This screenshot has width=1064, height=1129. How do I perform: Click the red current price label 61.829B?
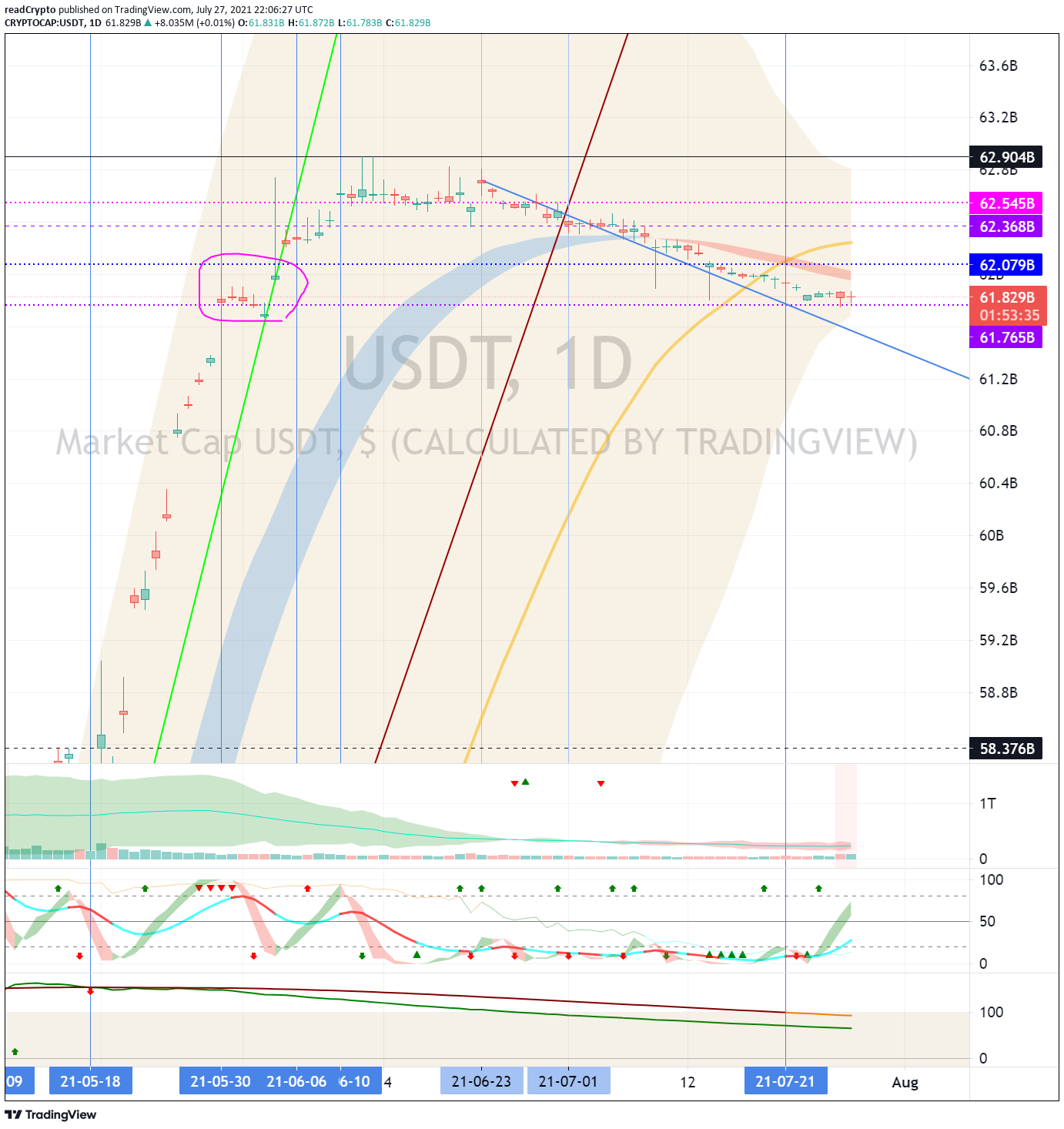point(1007,297)
